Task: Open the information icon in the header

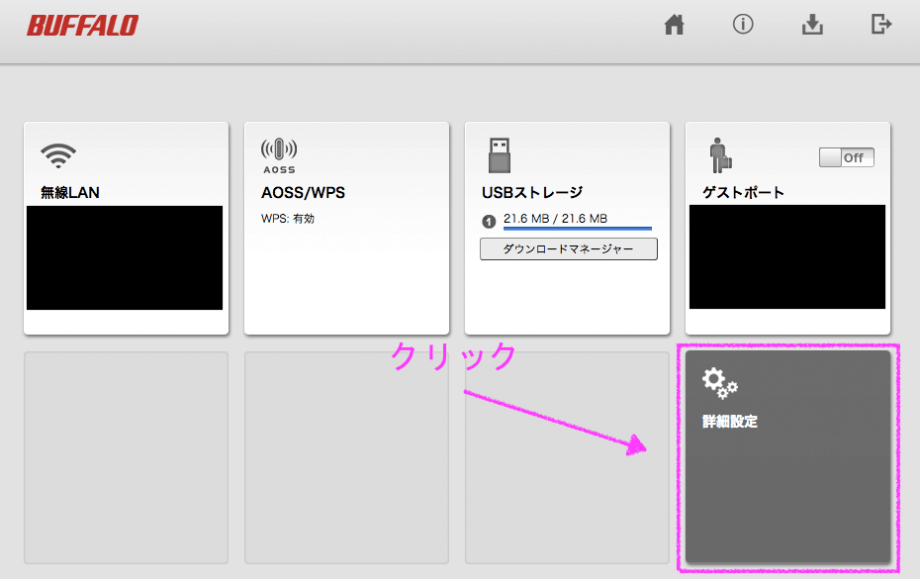Action: (743, 26)
